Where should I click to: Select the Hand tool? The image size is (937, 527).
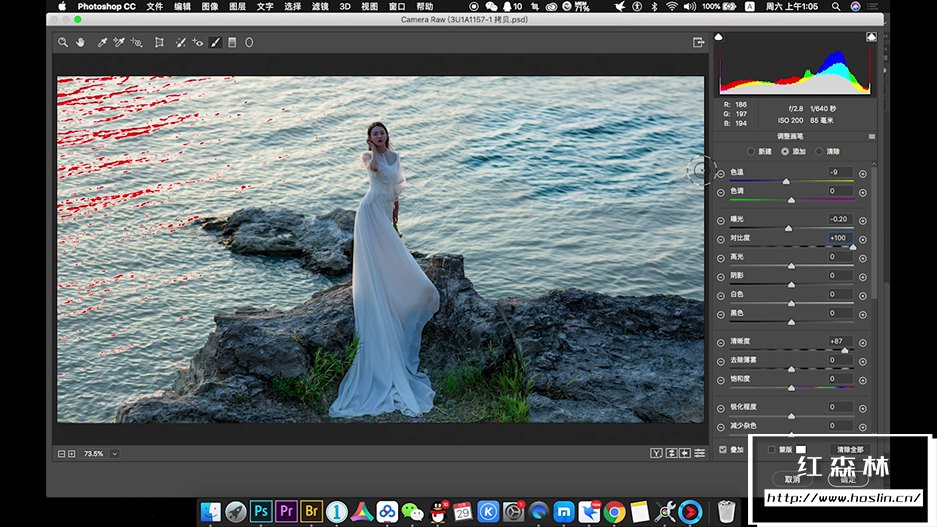[80, 43]
